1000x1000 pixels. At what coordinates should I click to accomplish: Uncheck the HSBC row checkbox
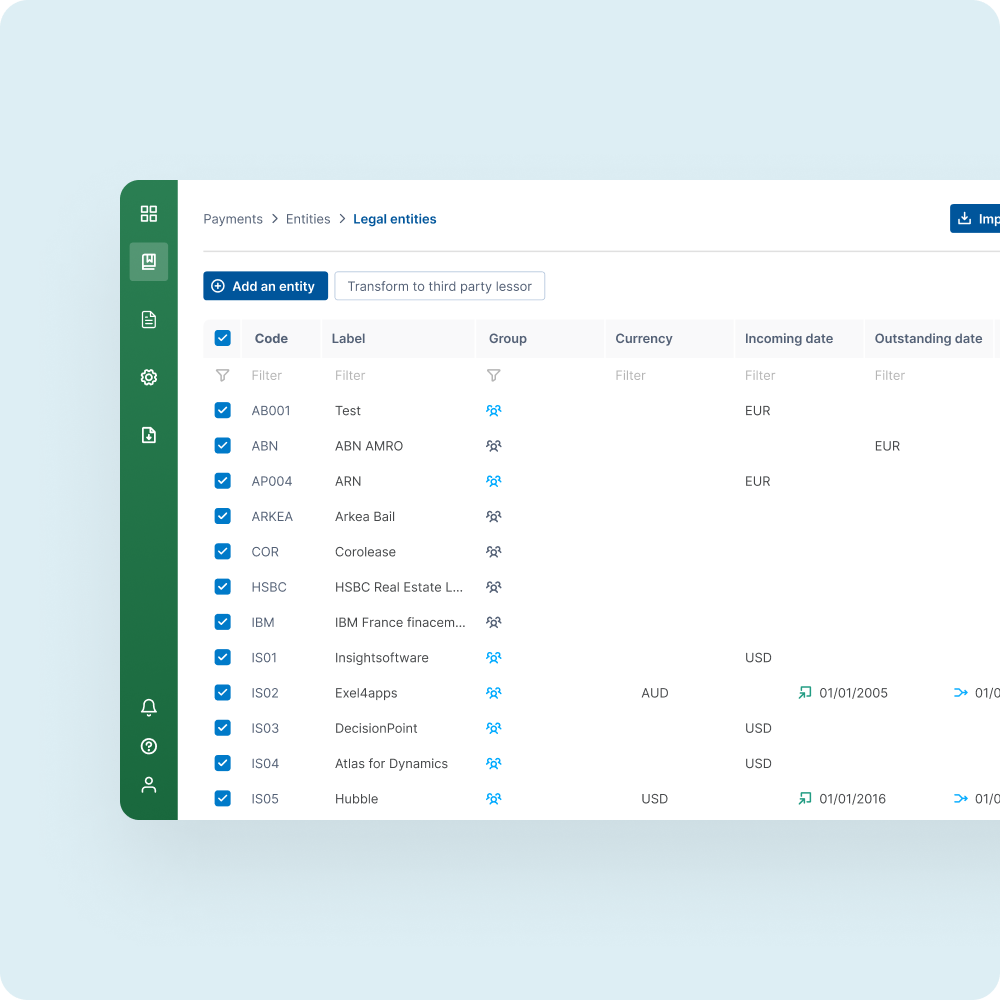pos(223,587)
